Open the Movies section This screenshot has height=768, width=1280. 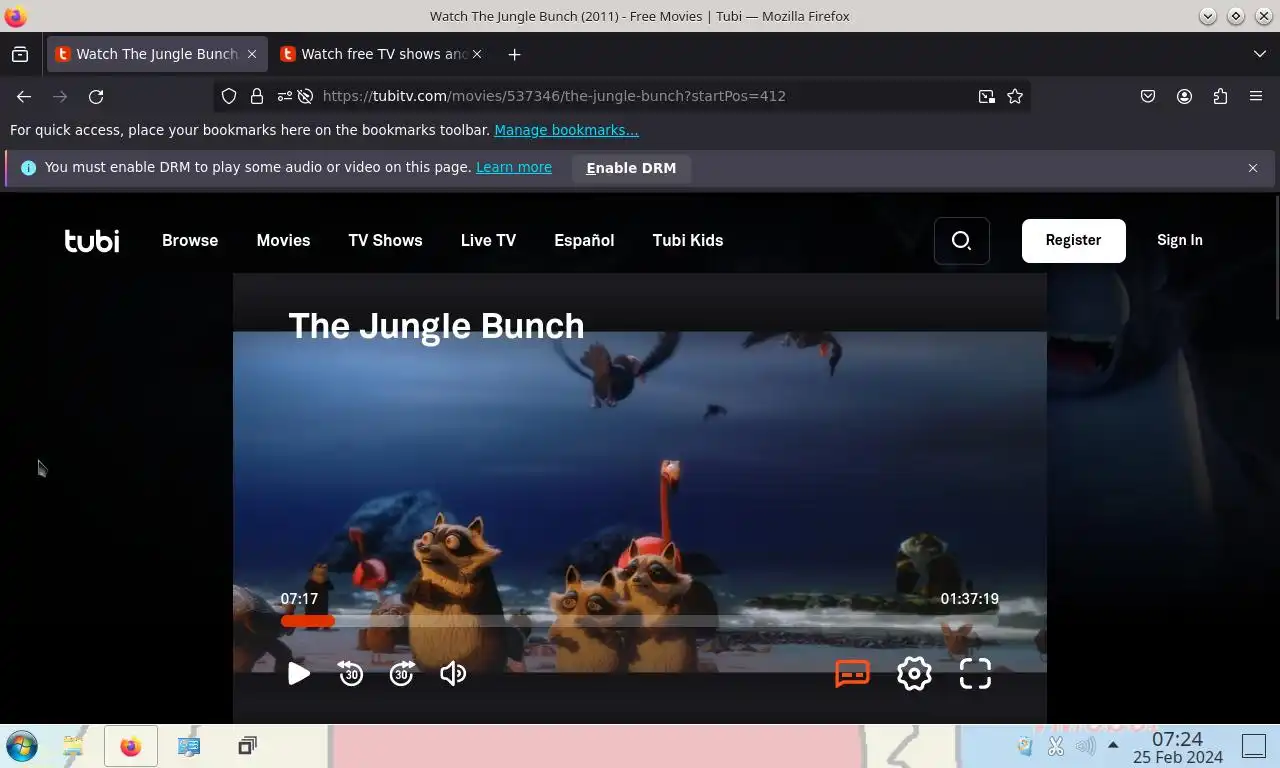point(283,241)
